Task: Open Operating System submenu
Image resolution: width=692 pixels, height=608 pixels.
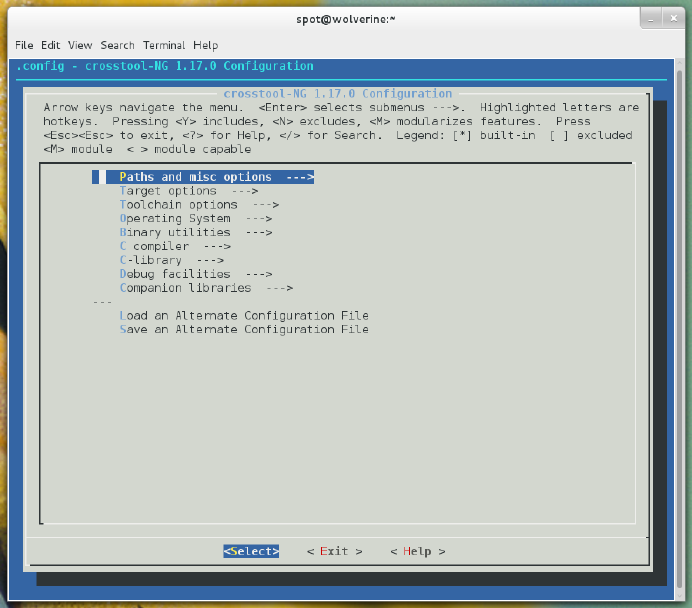Action: click(x=196, y=218)
